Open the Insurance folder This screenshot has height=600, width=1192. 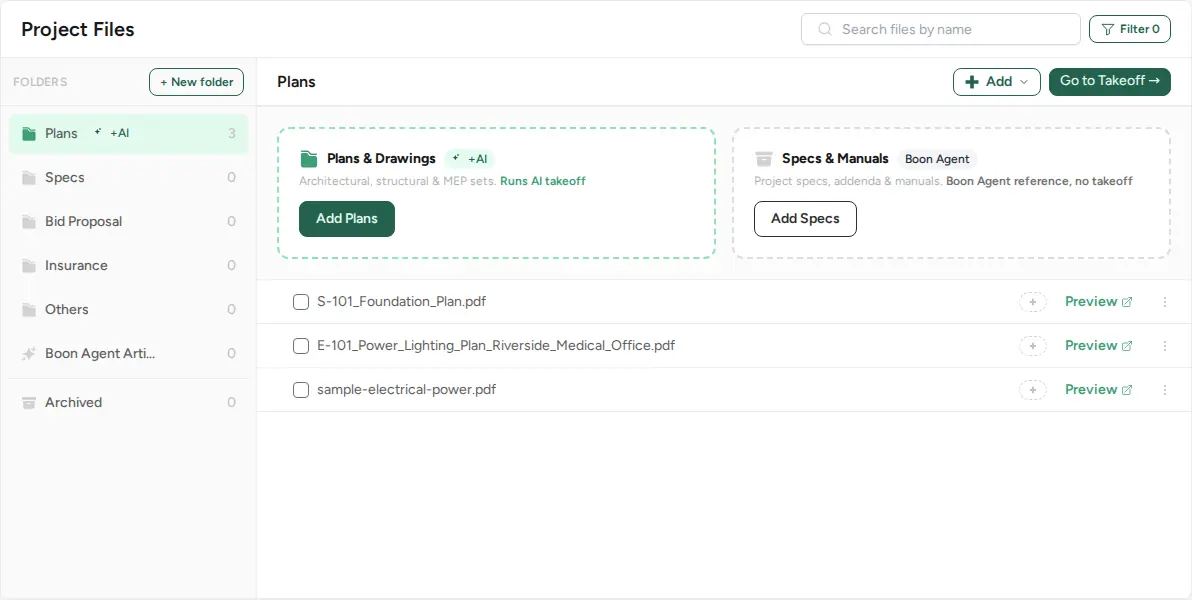(128, 266)
